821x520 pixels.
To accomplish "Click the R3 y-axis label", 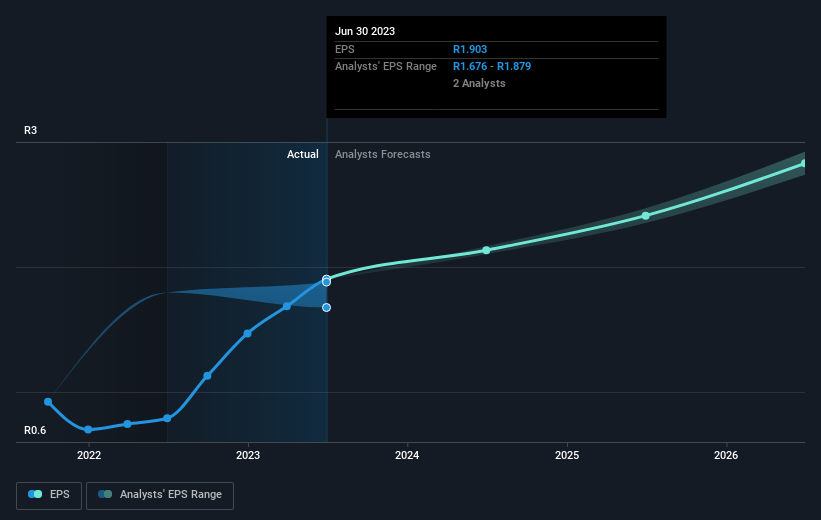I will [x=30, y=130].
